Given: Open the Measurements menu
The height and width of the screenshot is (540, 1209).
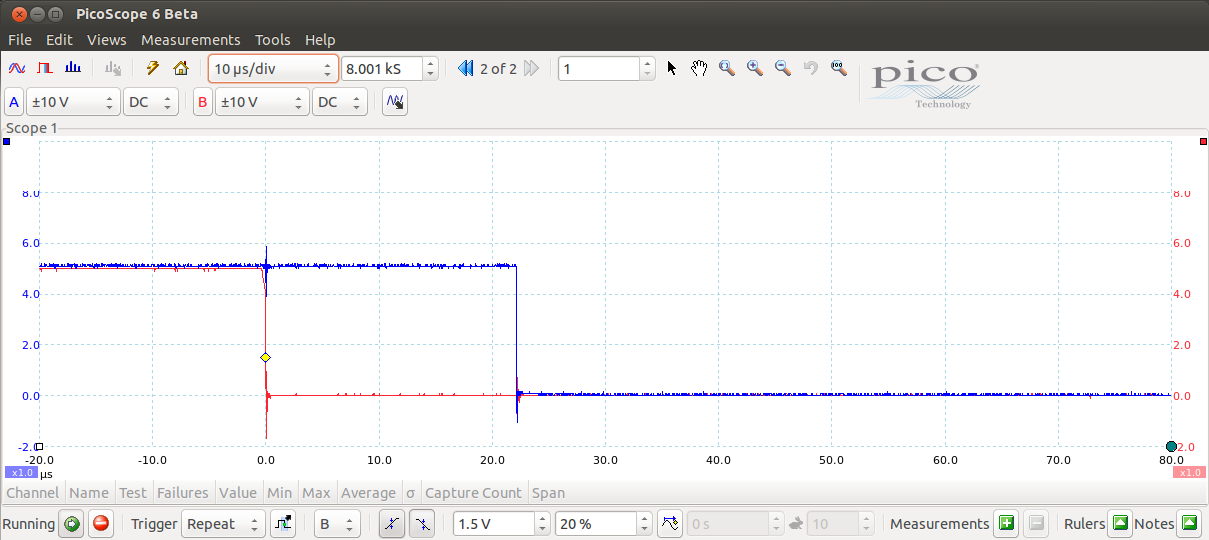Looking at the screenshot, I should coord(190,40).
